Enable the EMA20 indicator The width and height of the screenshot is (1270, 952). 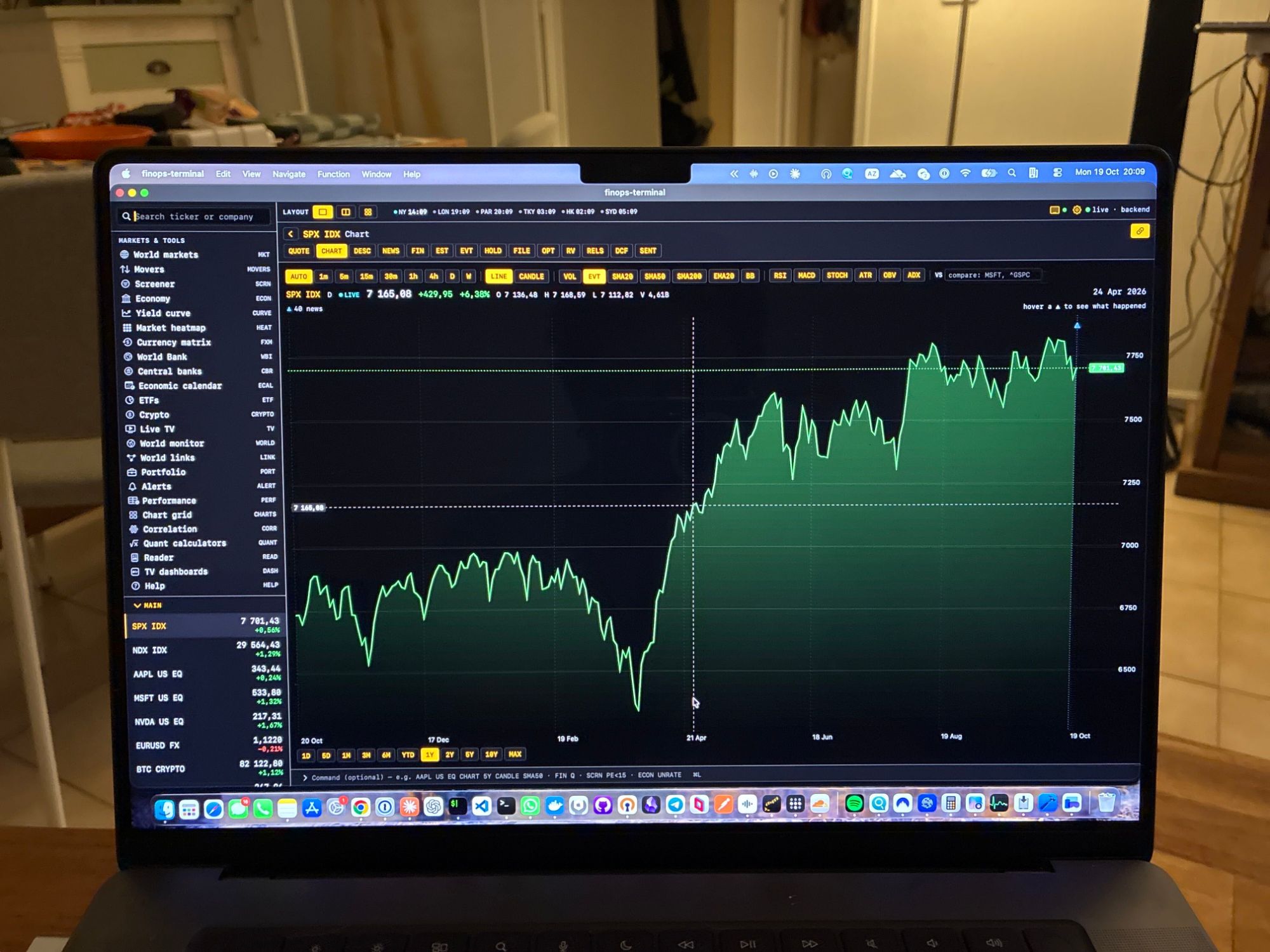[724, 276]
